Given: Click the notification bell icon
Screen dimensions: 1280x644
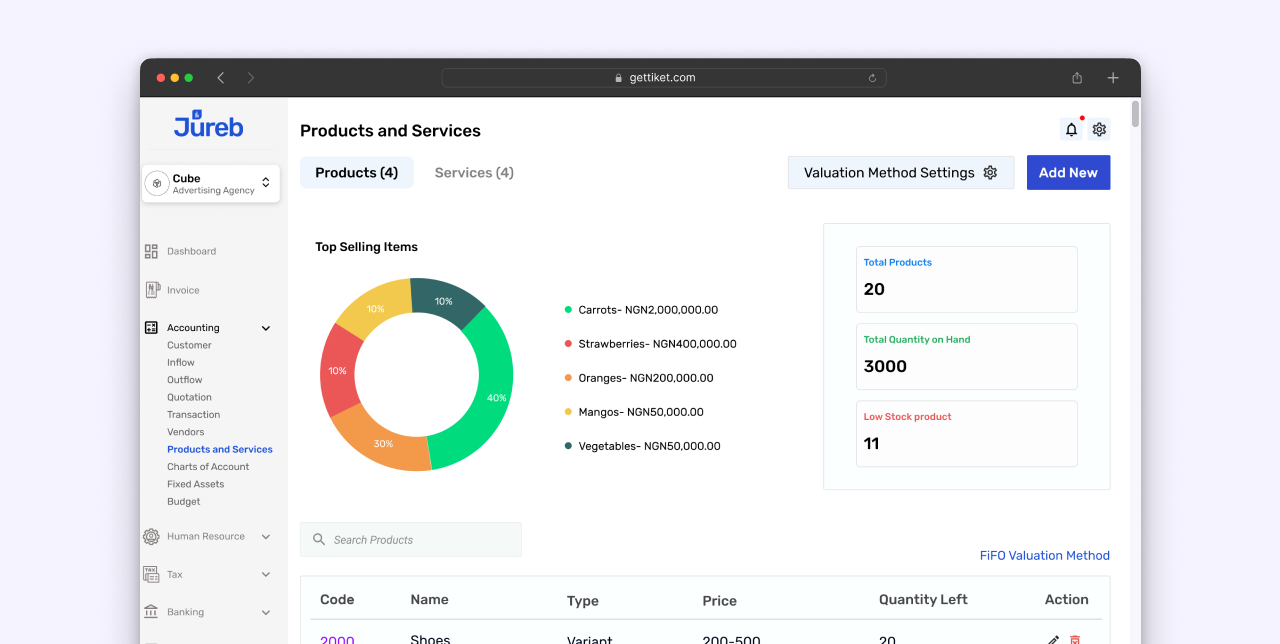Looking at the screenshot, I should tap(1071, 130).
